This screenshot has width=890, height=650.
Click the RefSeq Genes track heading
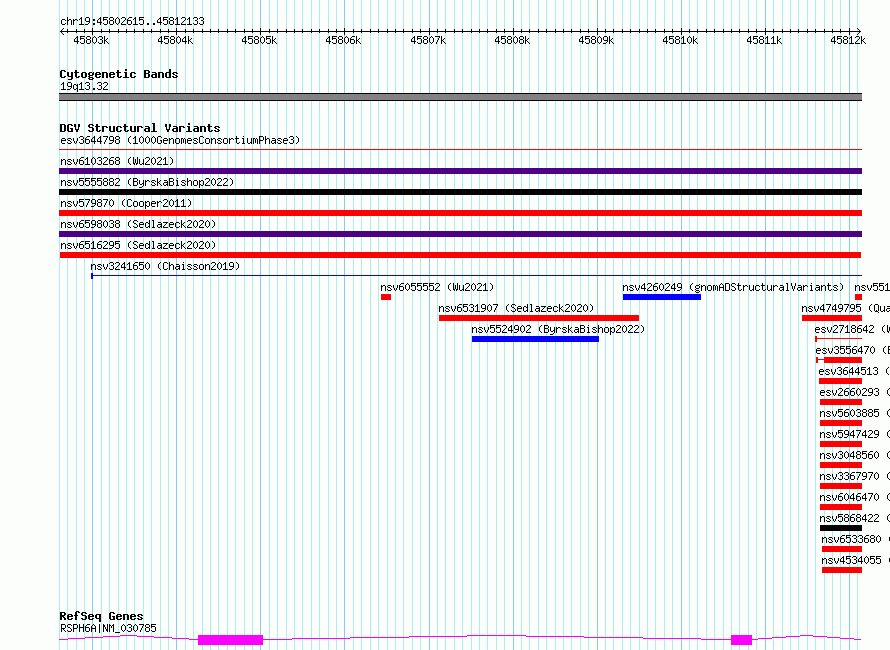(102, 616)
